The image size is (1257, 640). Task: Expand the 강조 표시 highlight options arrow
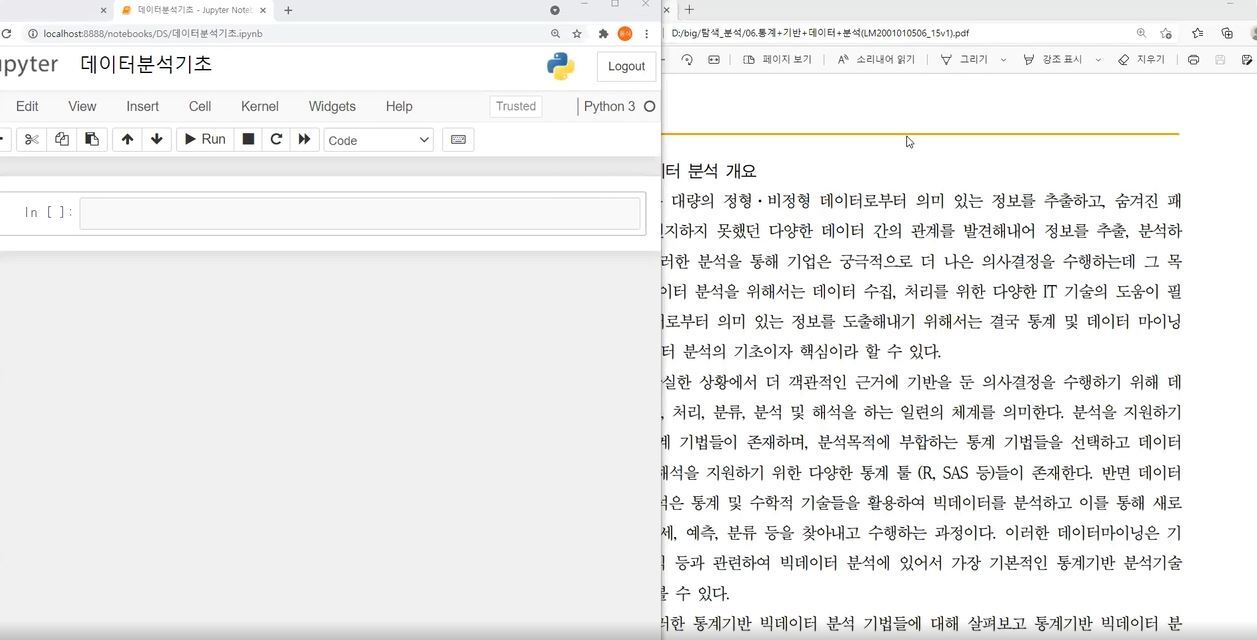tap(1098, 60)
